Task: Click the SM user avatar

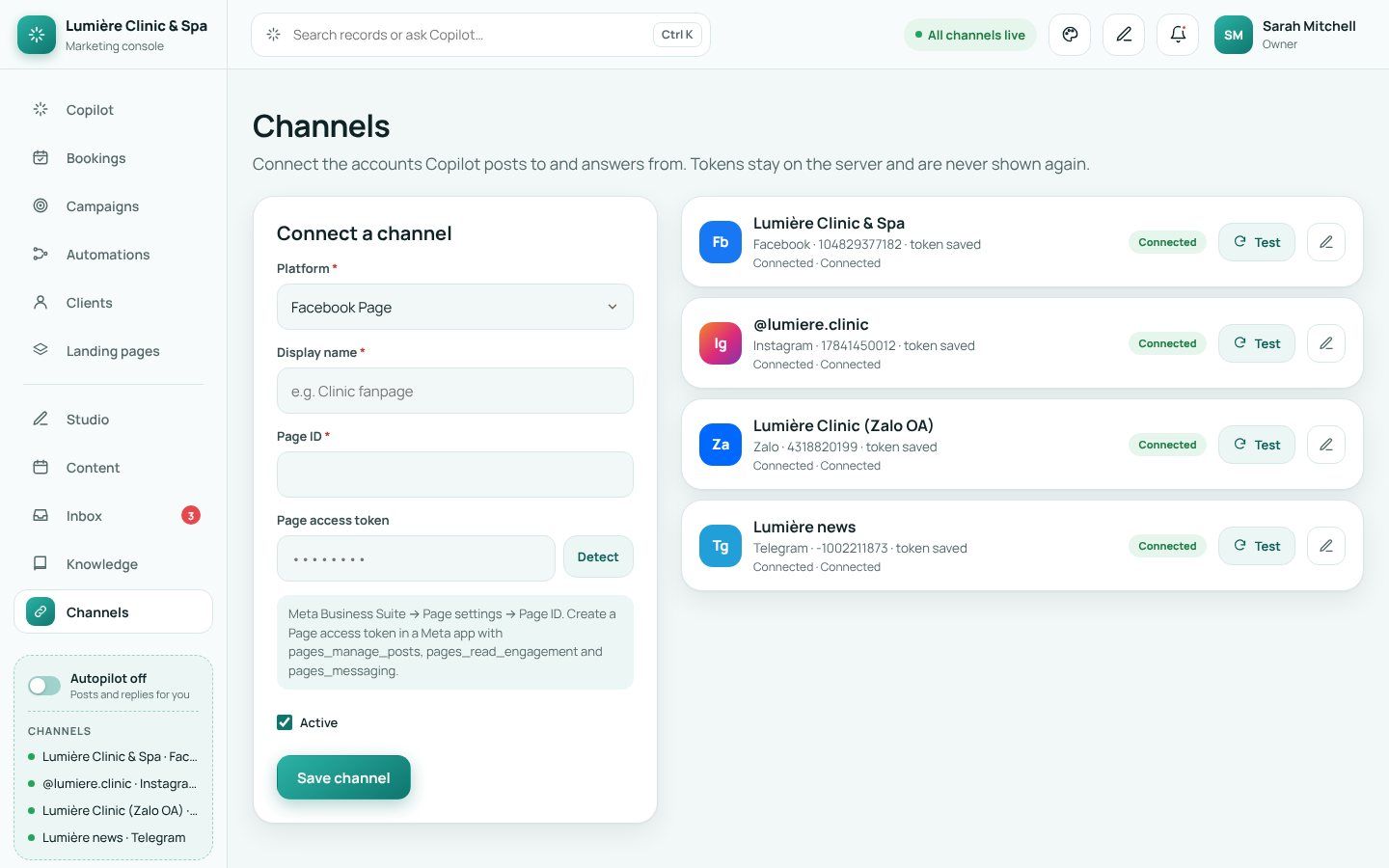Action: pyautogui.click(x=1234, y=35)
